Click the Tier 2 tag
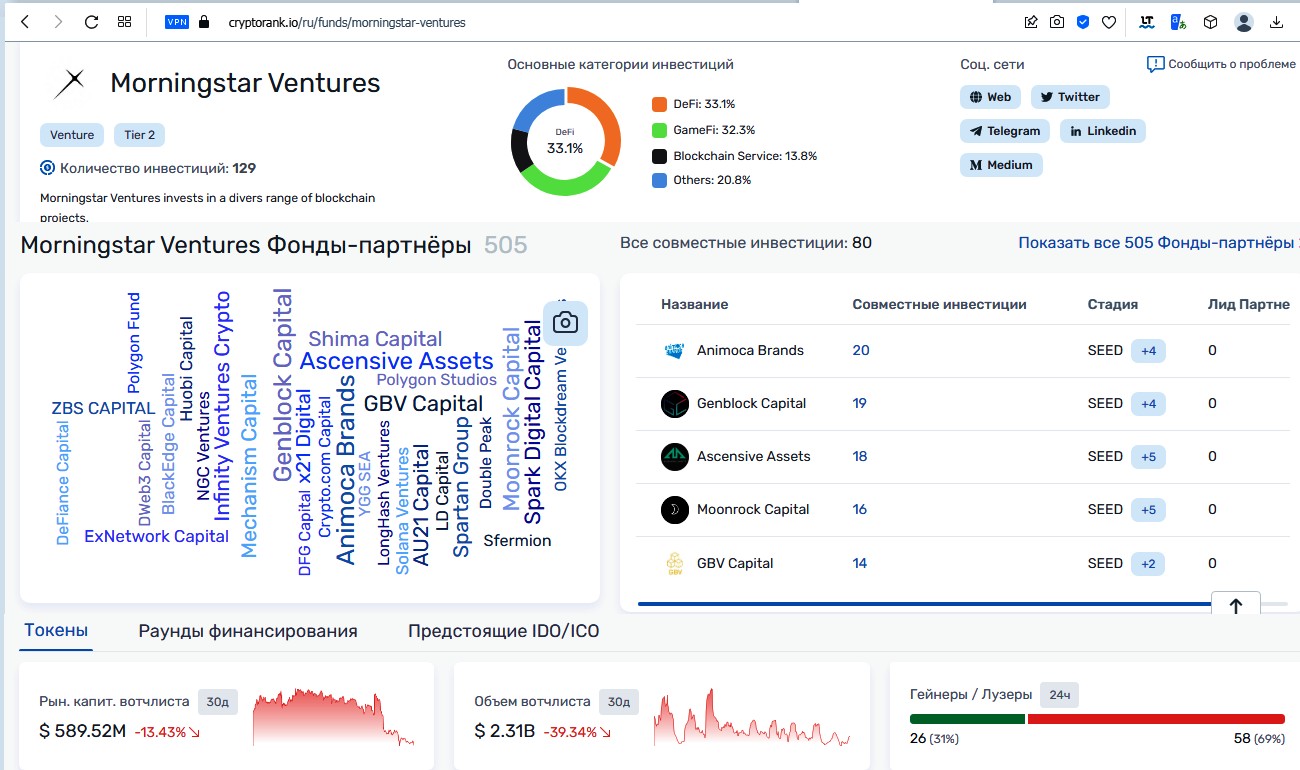Viewport: 1300px width, 770px height. [x=139, y=135]
